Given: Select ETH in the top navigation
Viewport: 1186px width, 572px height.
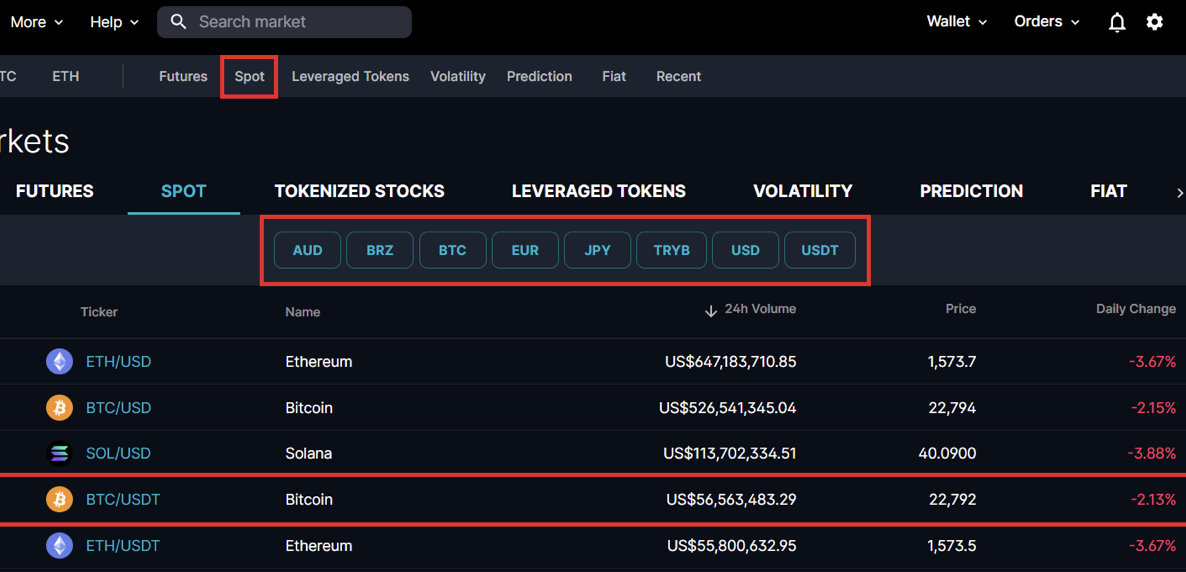Looking at the screenshot, I should click(x=66, y=76).
